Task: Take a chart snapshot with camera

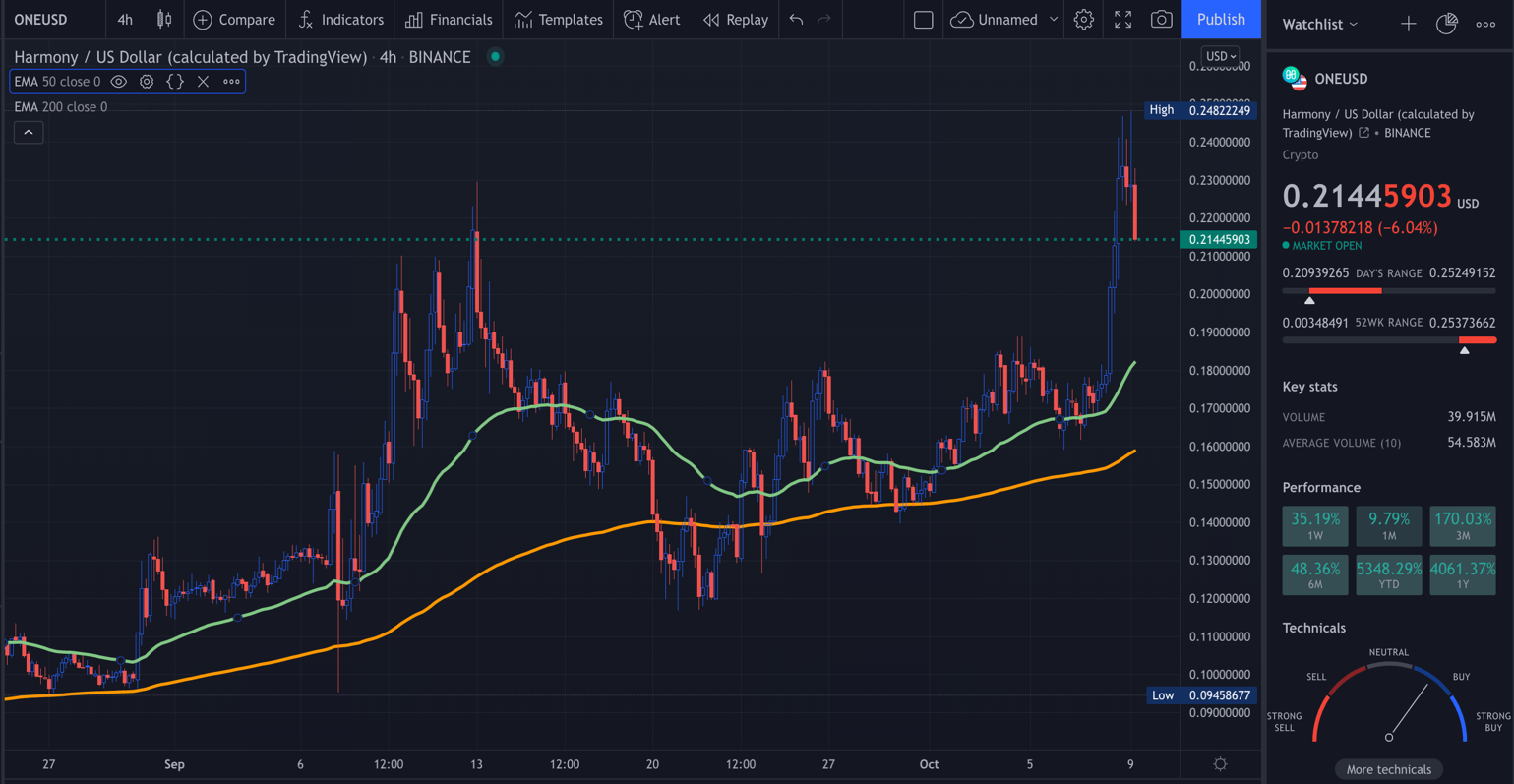Action: click(x=1162, y=20)
